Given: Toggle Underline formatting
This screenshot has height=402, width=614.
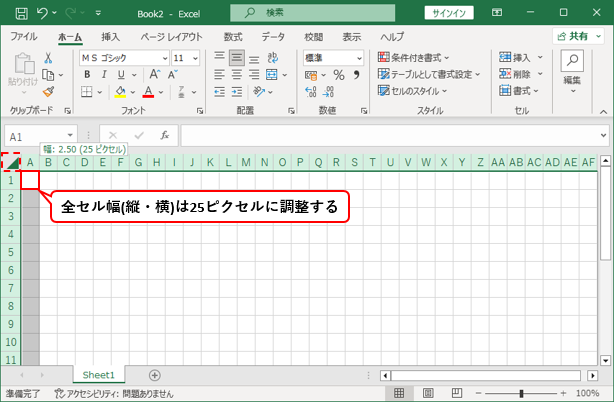Looking at the screenshot, I should (x=121, y=74).
